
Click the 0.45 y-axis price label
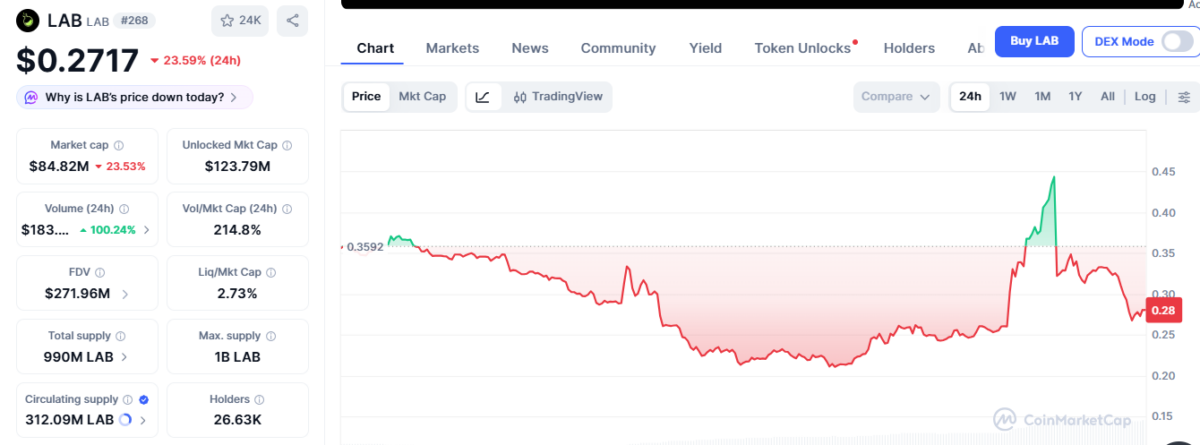(1162, 172)
